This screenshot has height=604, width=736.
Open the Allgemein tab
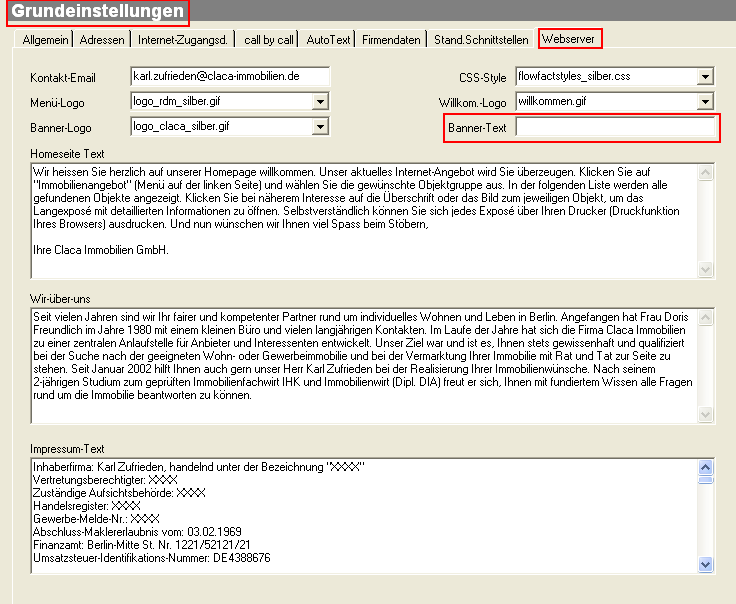45,40
